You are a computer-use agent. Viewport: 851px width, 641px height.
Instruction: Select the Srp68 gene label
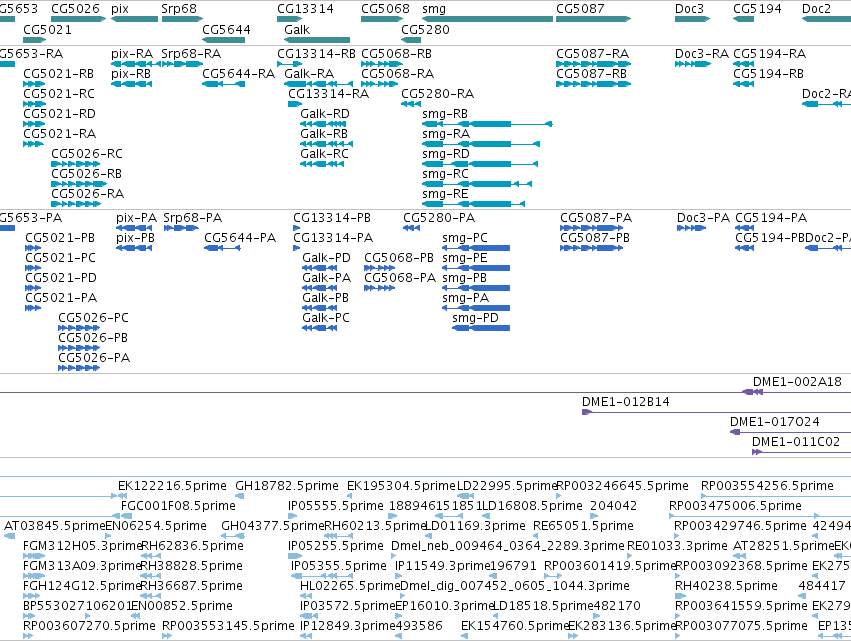[x=179, y=9]
